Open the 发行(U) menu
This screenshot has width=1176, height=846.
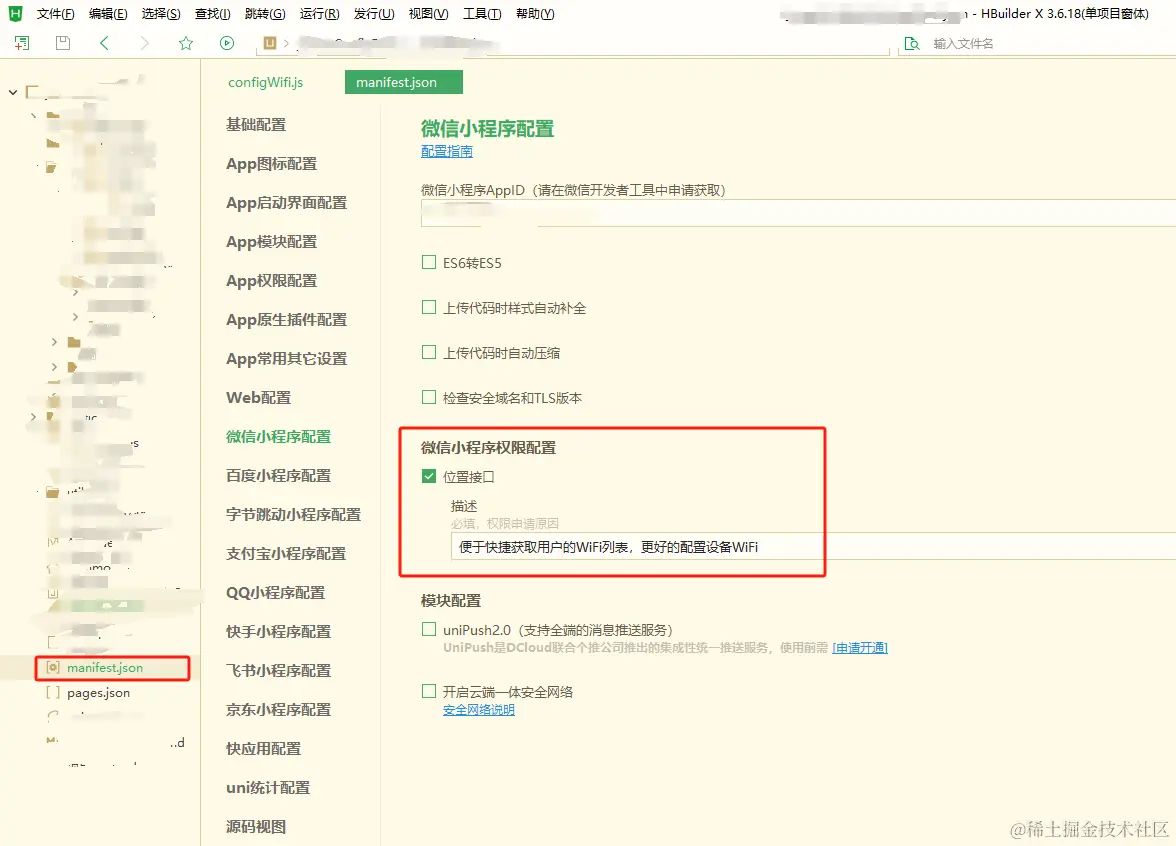pyautogui.click(x=374, y=14)
